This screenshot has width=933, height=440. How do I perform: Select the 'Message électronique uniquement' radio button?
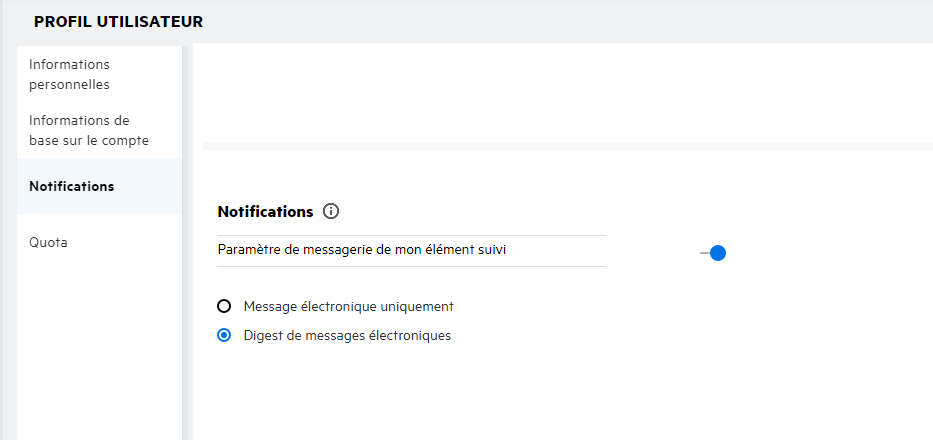[x=224, y=306]
